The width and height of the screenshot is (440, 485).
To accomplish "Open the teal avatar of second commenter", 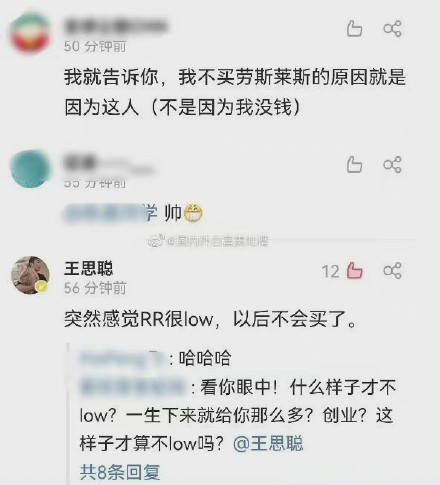I will tap(30, 169).
